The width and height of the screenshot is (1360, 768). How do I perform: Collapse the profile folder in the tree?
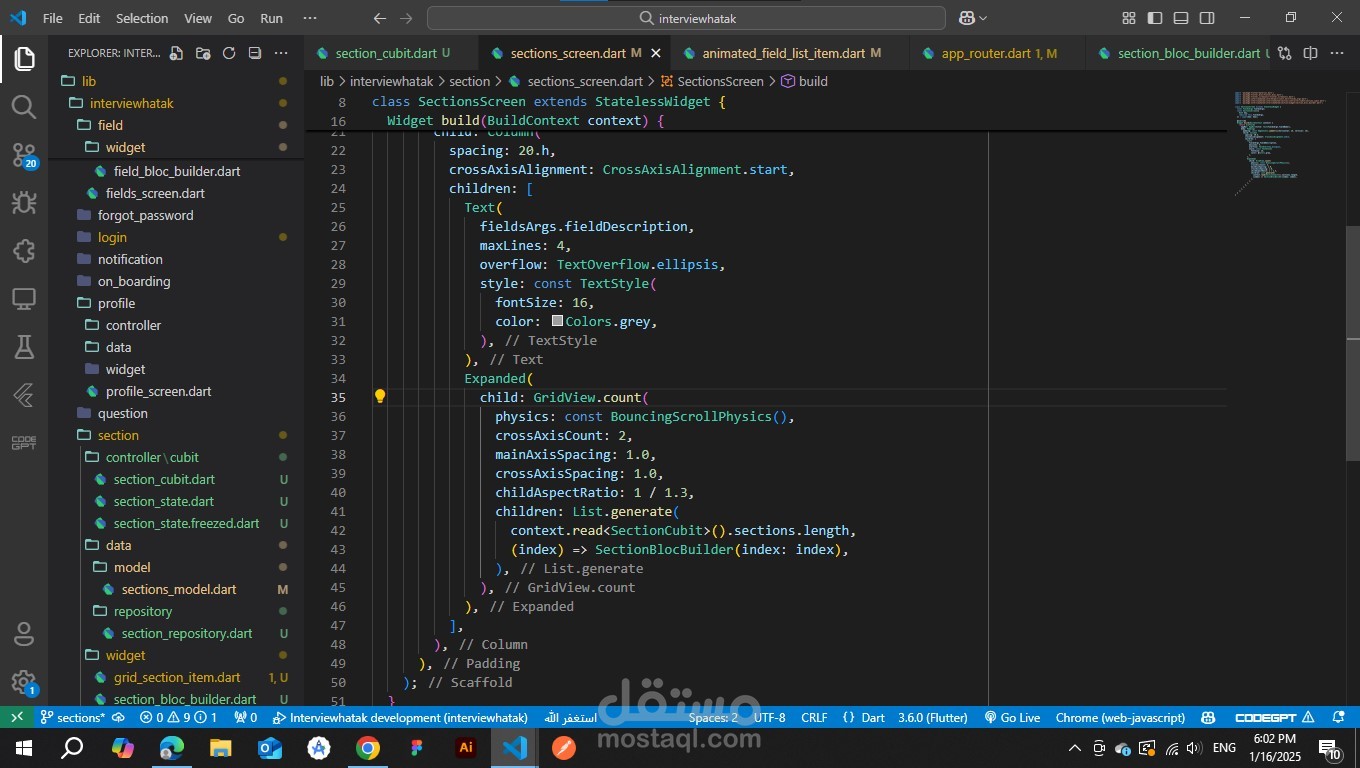[116, 303]
